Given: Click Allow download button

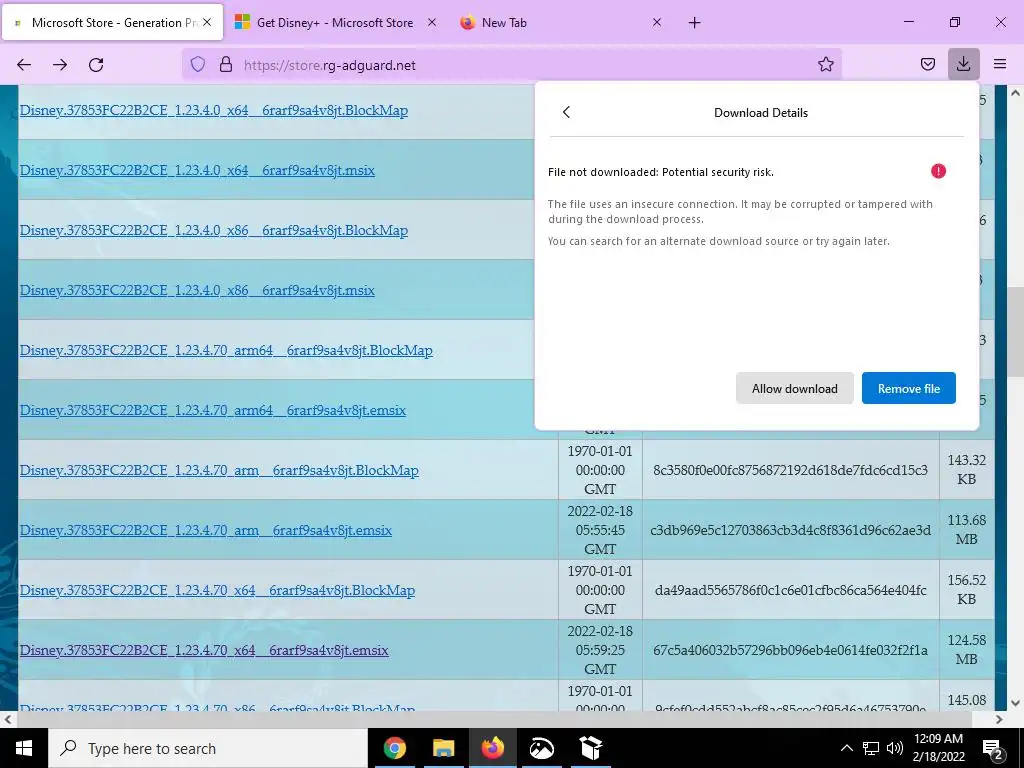Looking at the screenshot, I should (x=795, y=389).
